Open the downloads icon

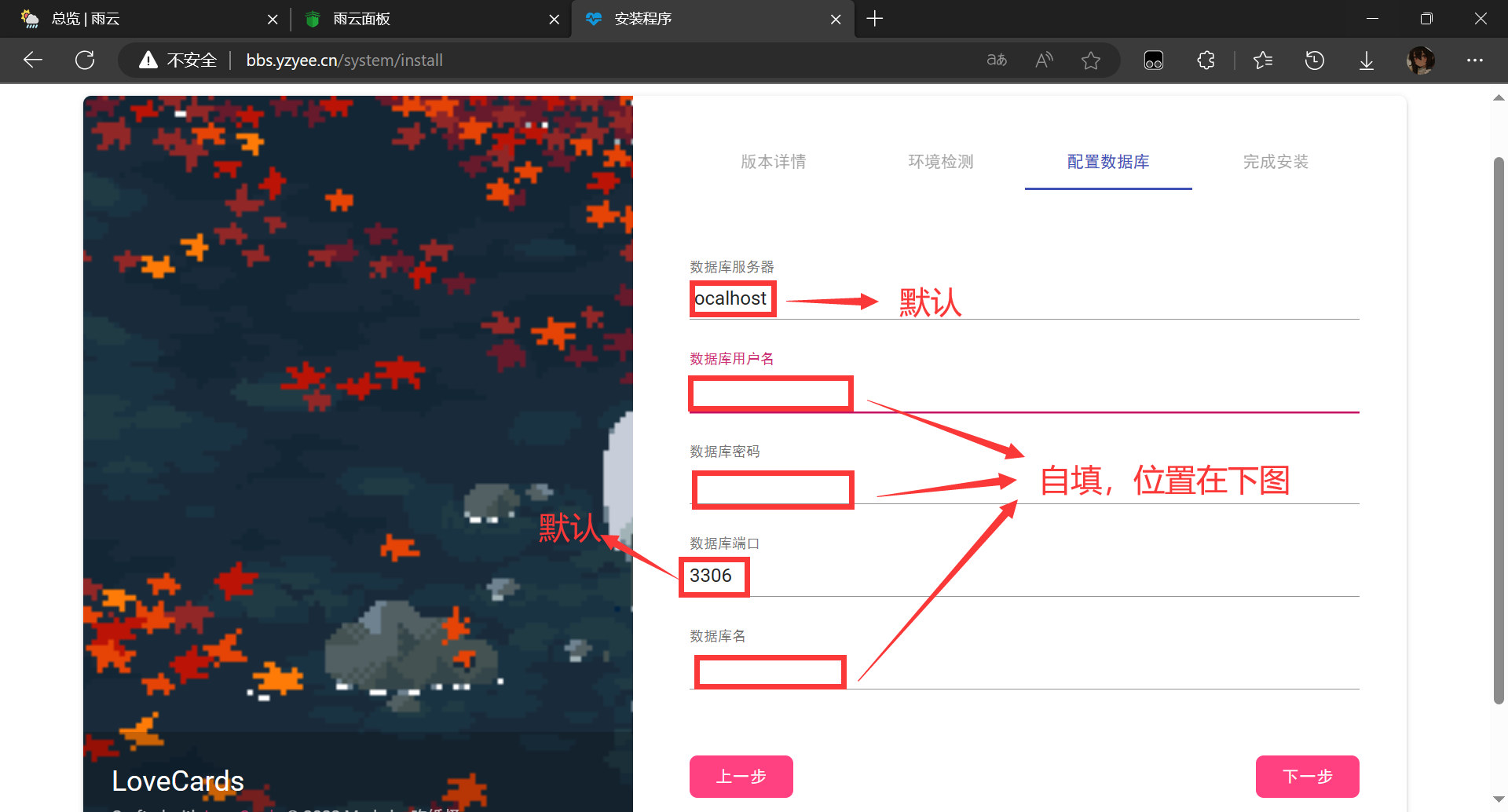click(x=1367, y=60)
